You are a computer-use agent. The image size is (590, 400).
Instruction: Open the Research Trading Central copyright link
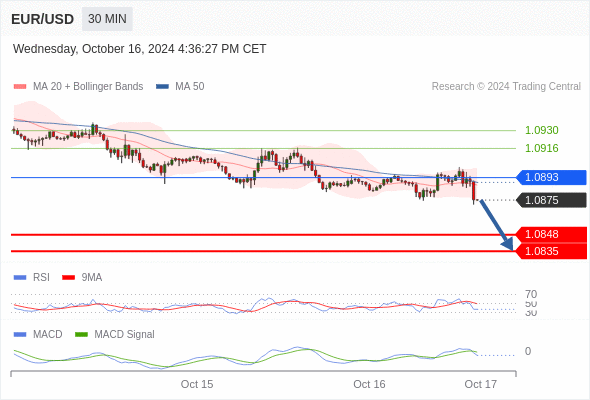point(506,87)
